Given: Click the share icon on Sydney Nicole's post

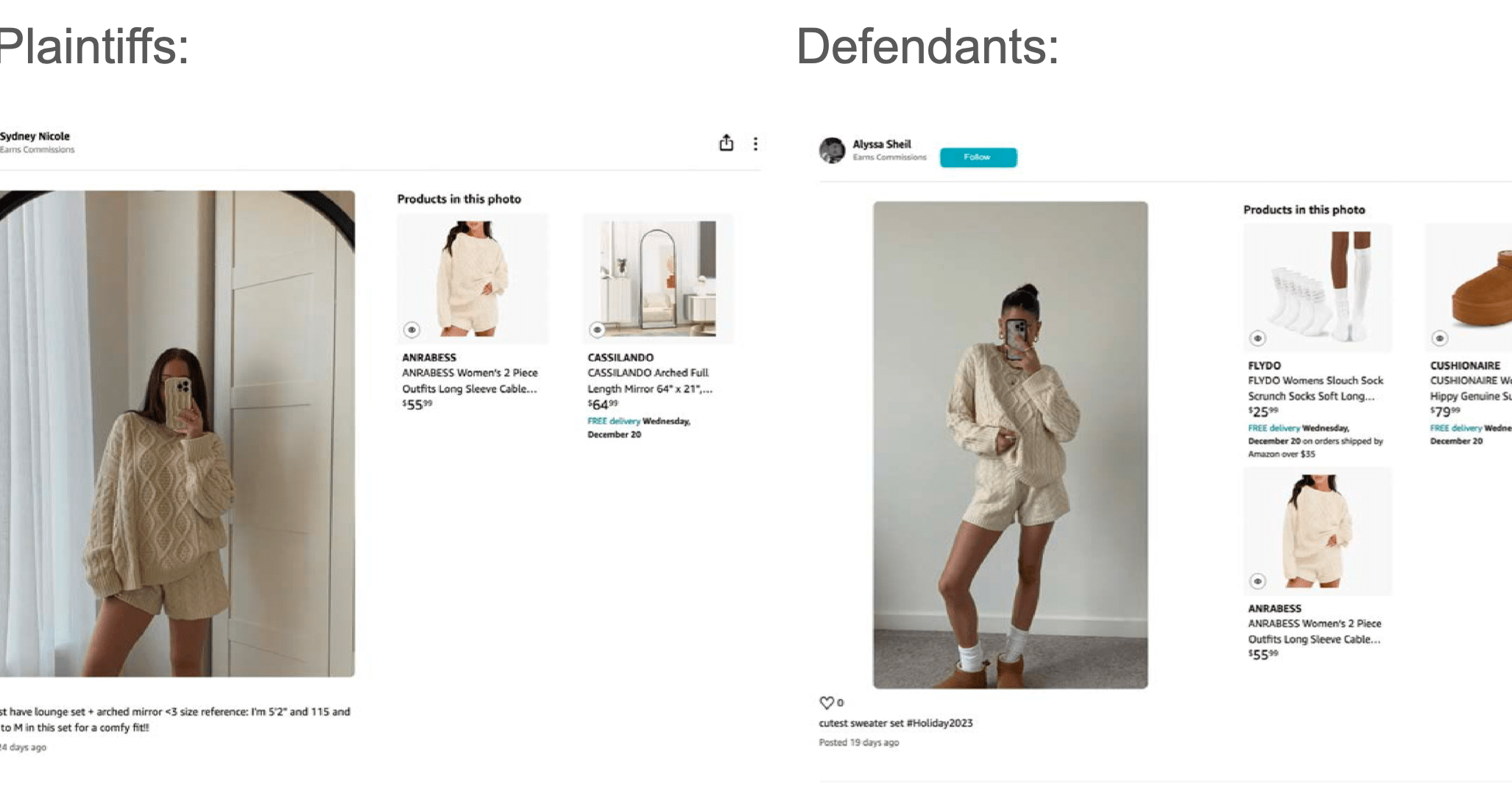Looking at the screenshot, I should point(726,143).
